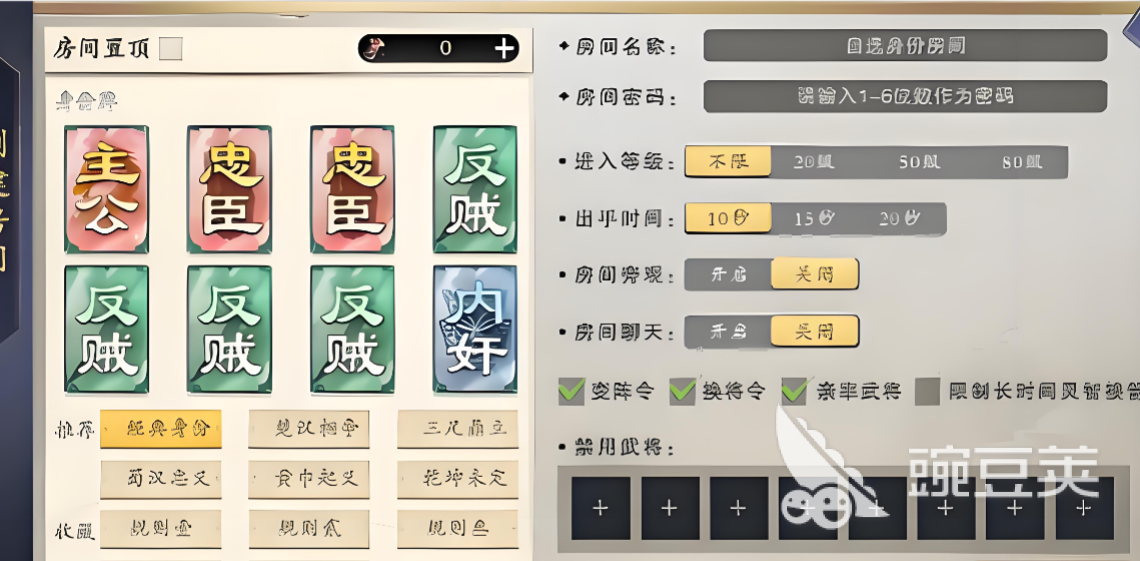The width and height of the screenshot is (1140, 561).
Task: Turn off room chat 关闭
Action: point(814,331)
